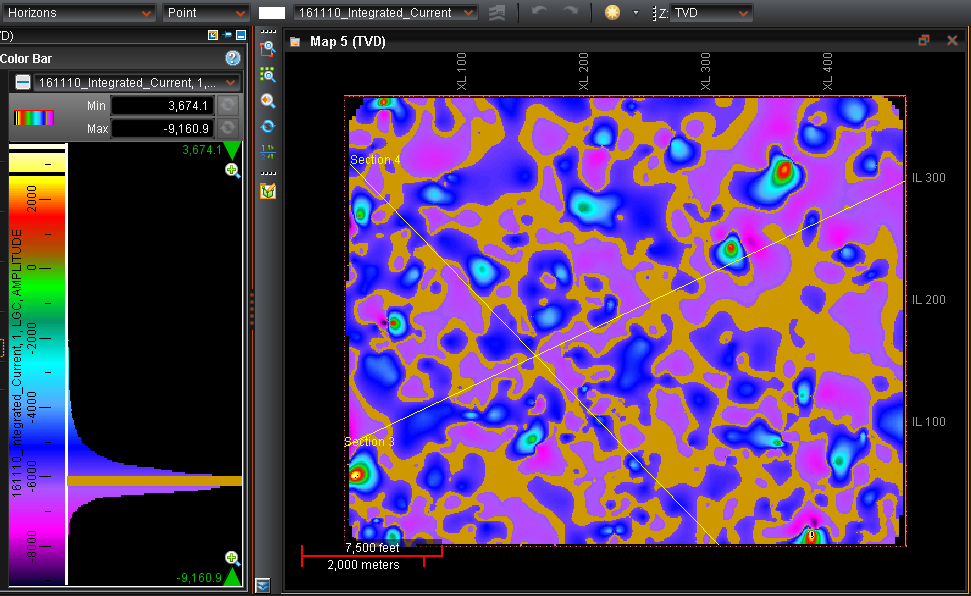Click the Map 5 view icon

point(295,42)
